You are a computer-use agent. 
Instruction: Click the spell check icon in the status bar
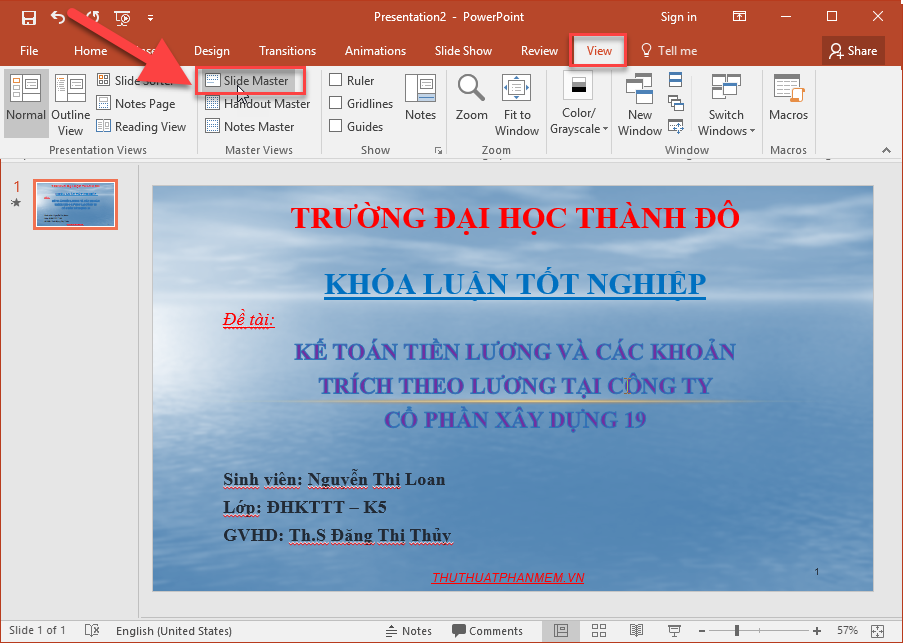92,630
